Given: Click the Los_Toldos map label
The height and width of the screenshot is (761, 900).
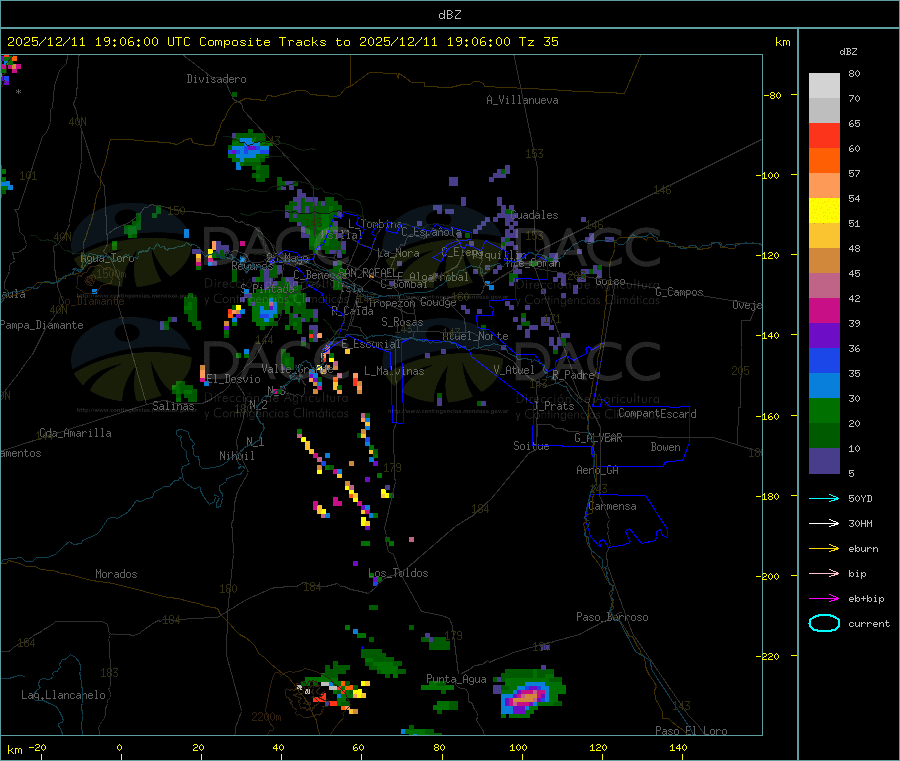Looking at the screenshot, I should 398,573.
